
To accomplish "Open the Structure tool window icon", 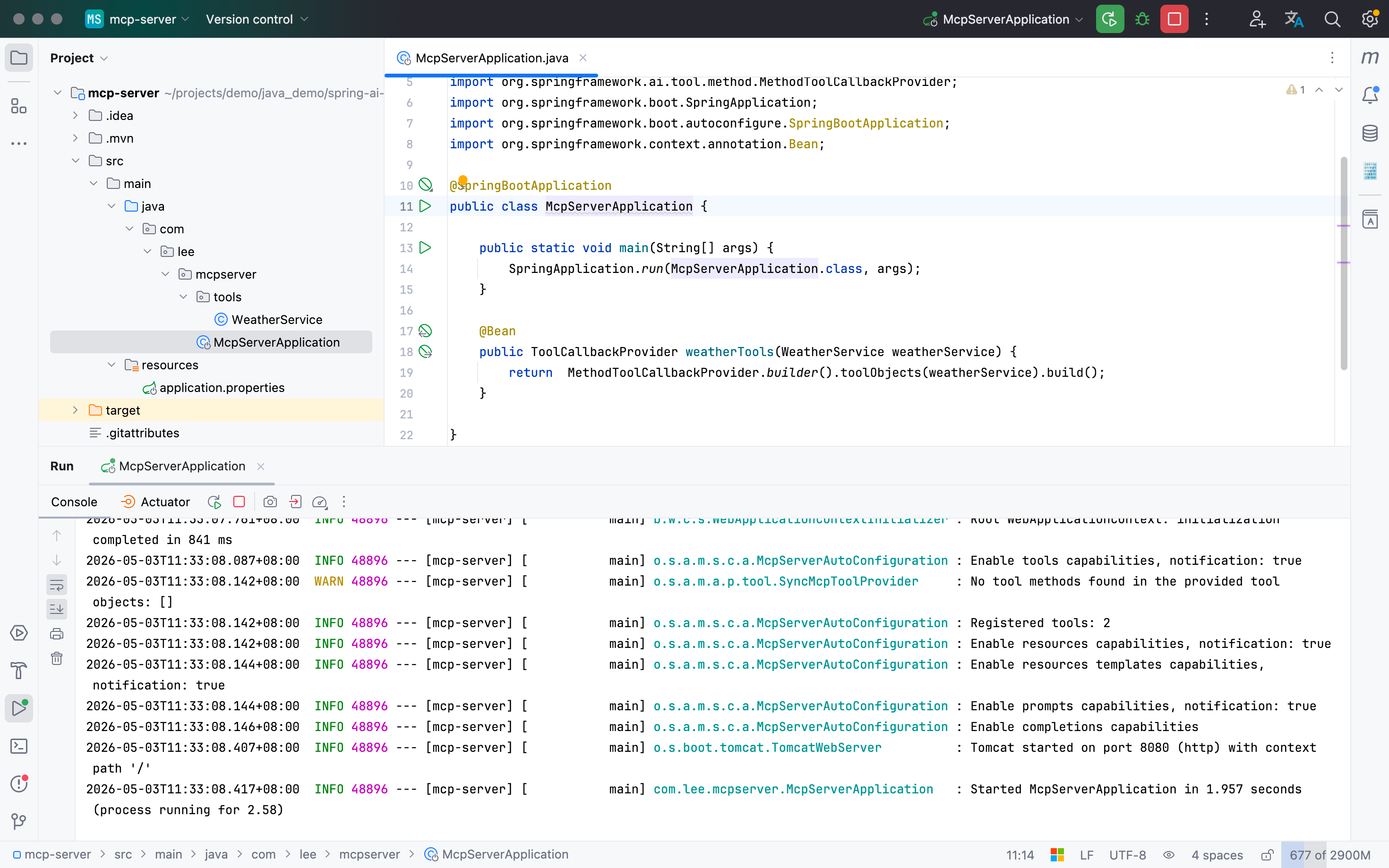I will point(19,106).
